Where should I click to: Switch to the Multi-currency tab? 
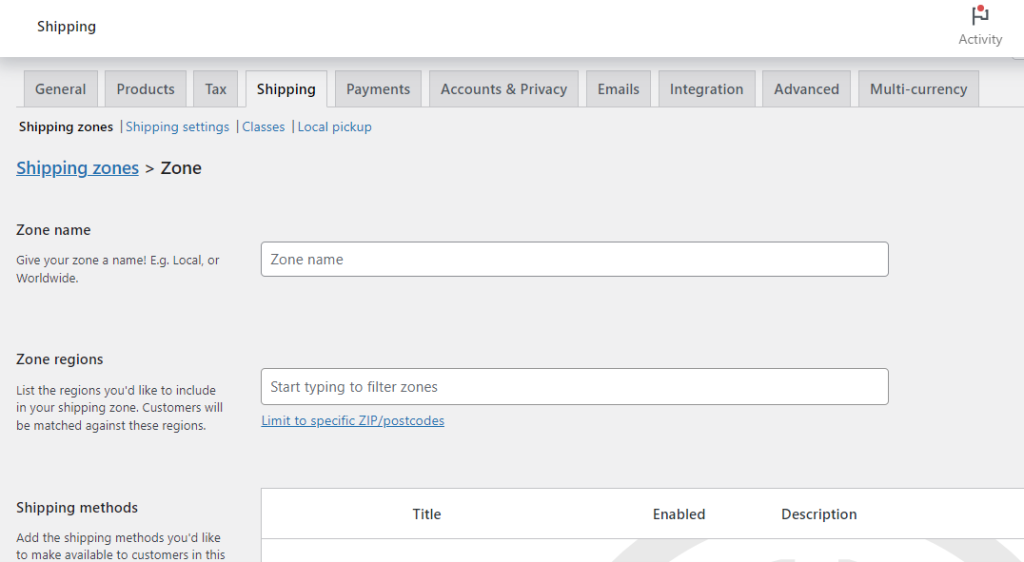918,89
